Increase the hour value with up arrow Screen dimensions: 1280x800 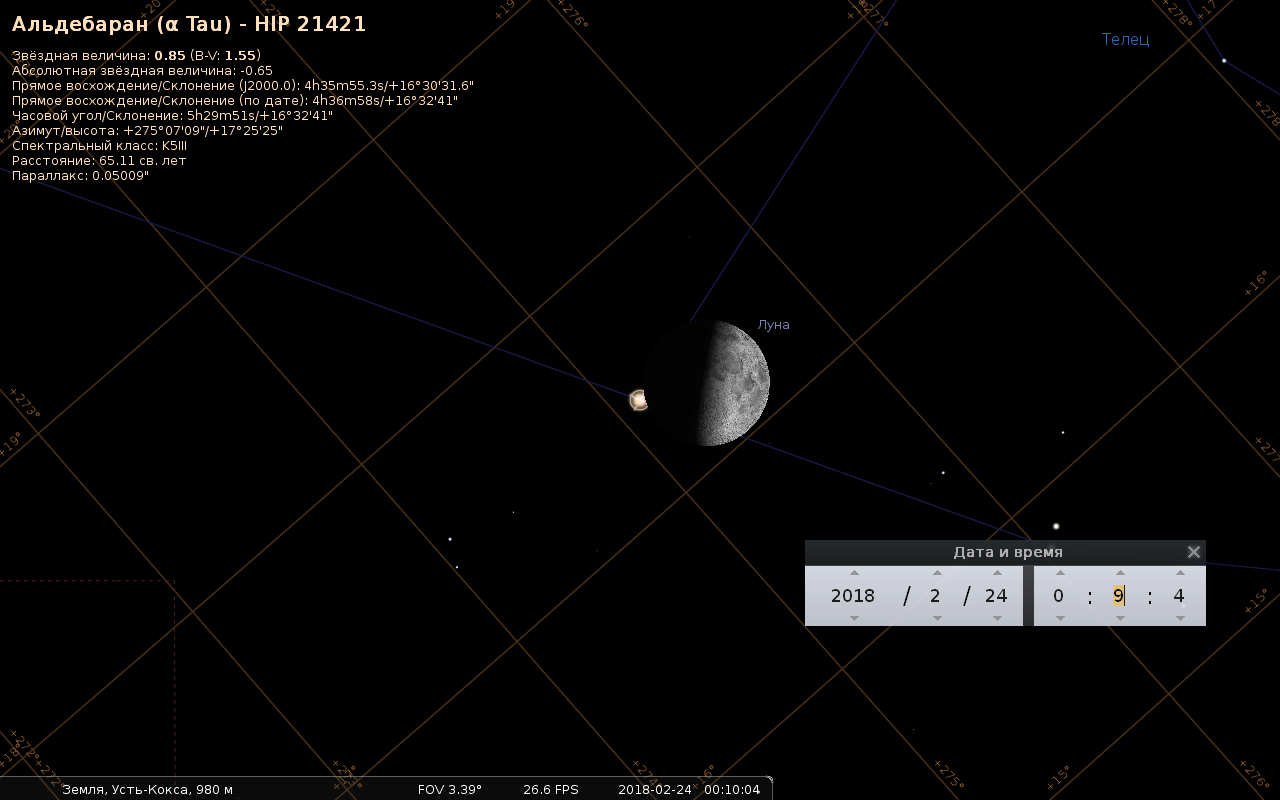(x=1060, y=573)
